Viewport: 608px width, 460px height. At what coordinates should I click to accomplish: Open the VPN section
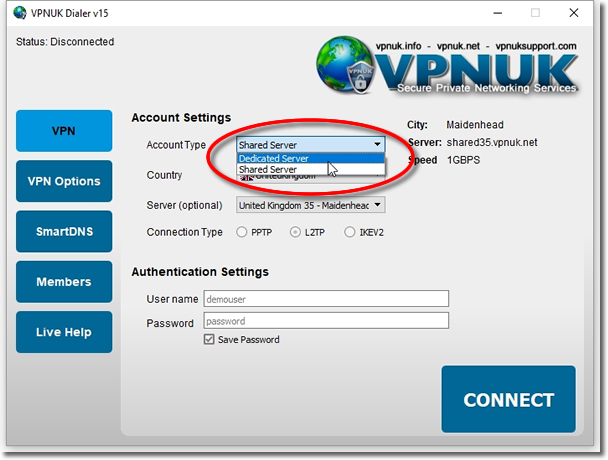[64, 131]
